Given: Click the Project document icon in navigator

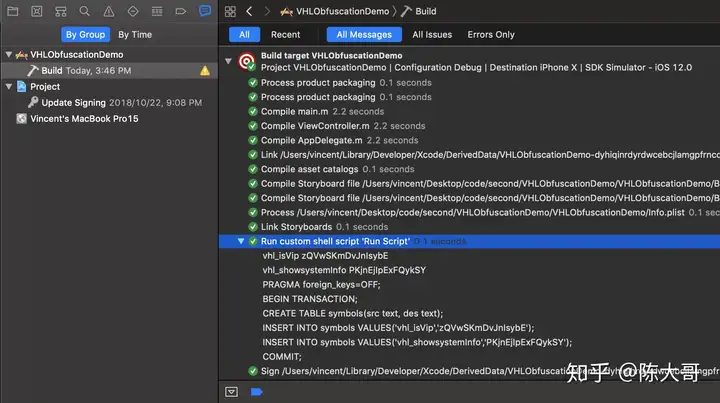Looking at the screenshot, I should (x=21, y=86).
